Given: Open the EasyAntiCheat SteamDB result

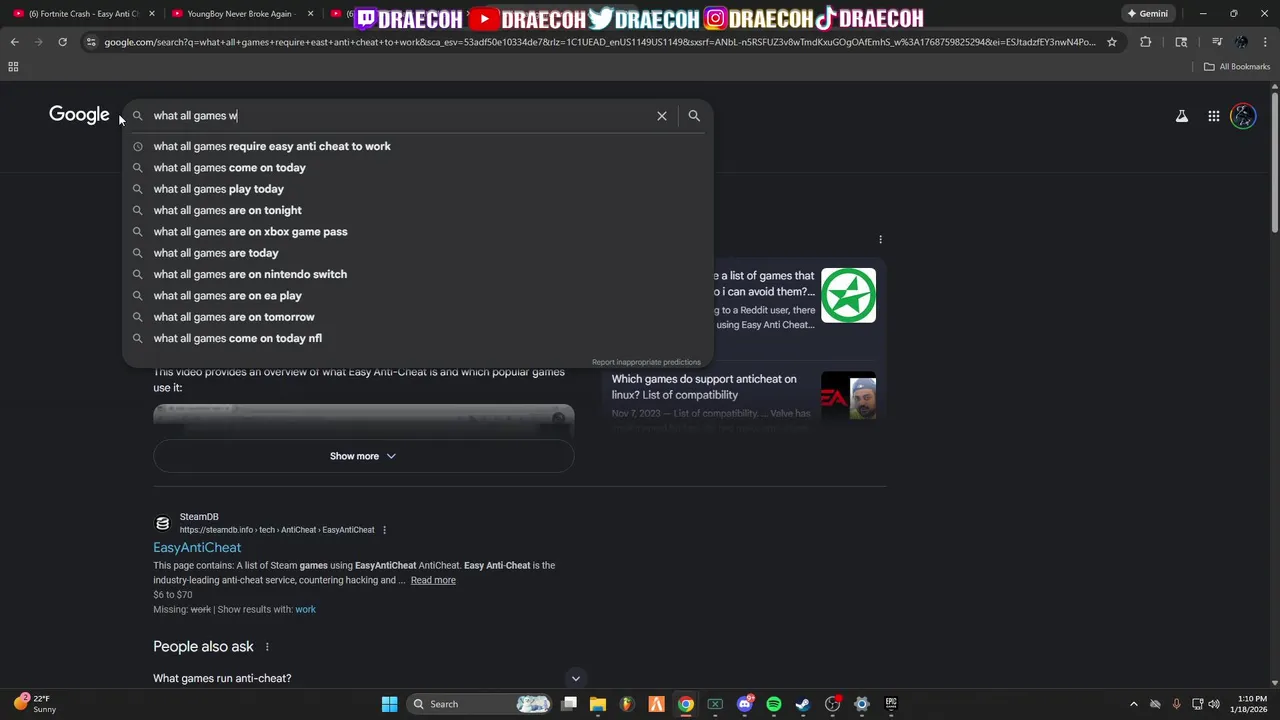Looking at the screenshot, I should (x=197, y=548).
